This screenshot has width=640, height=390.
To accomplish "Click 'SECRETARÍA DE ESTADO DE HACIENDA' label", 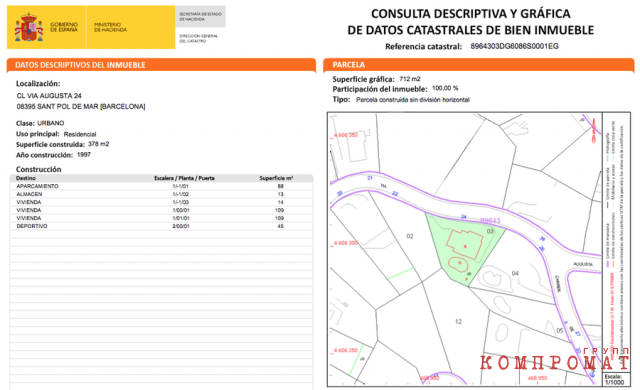I will [x=200, y=16].
